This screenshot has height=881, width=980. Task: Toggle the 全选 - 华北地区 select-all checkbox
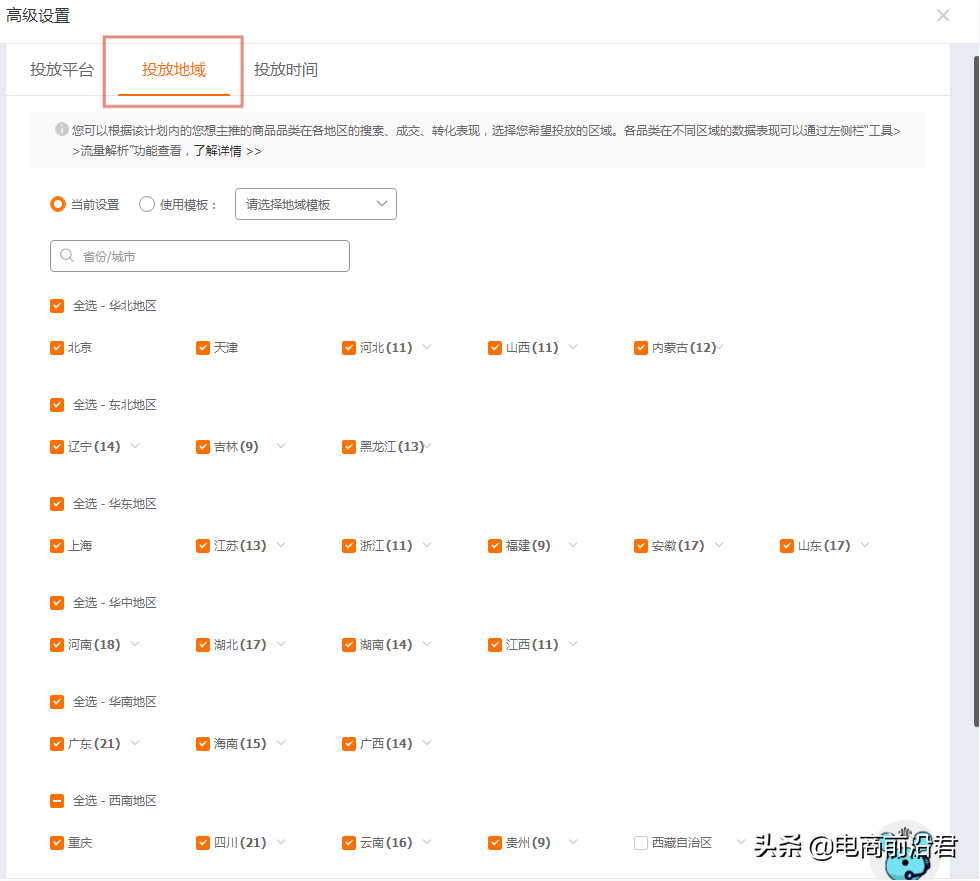(57, 305)
